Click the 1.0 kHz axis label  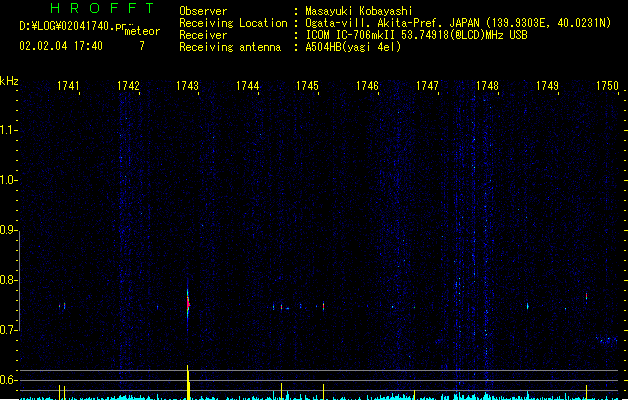click(x=8, y=180)
